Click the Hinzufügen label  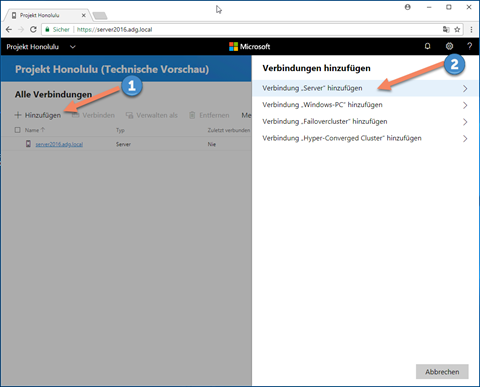tap(43, 115)
